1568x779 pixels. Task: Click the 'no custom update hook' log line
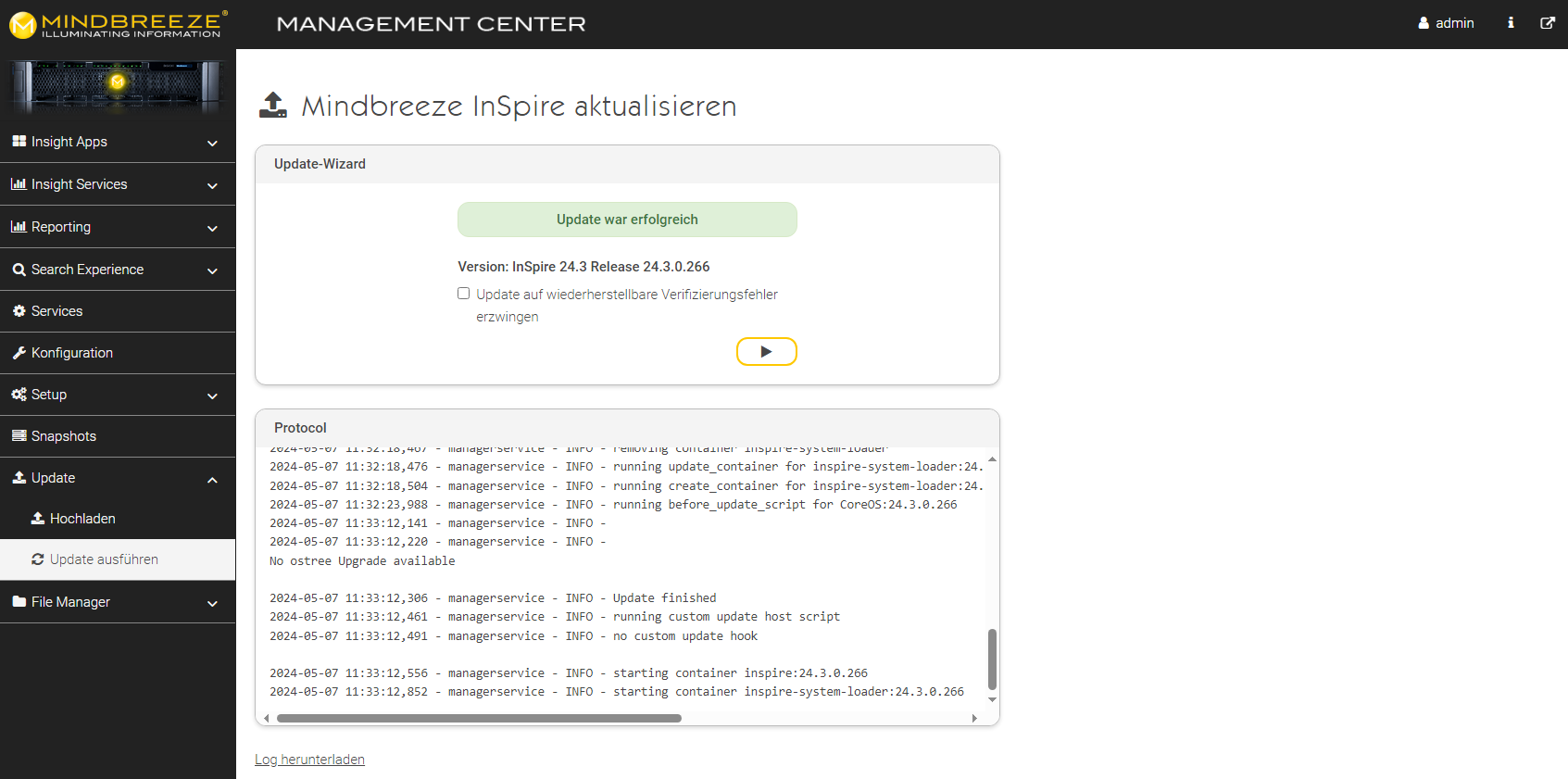pyautogui.click(x=513, y=636)
